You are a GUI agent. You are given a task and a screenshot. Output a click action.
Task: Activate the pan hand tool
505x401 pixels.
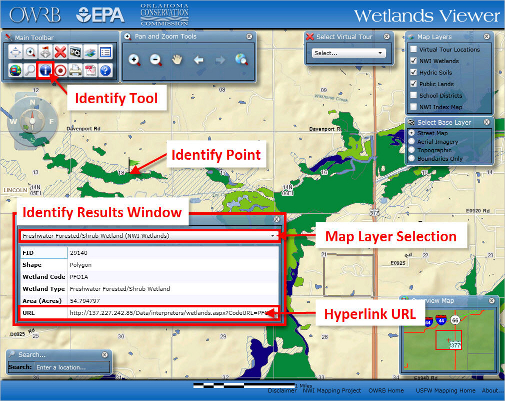pyautogui.click(x=177, y=60)
